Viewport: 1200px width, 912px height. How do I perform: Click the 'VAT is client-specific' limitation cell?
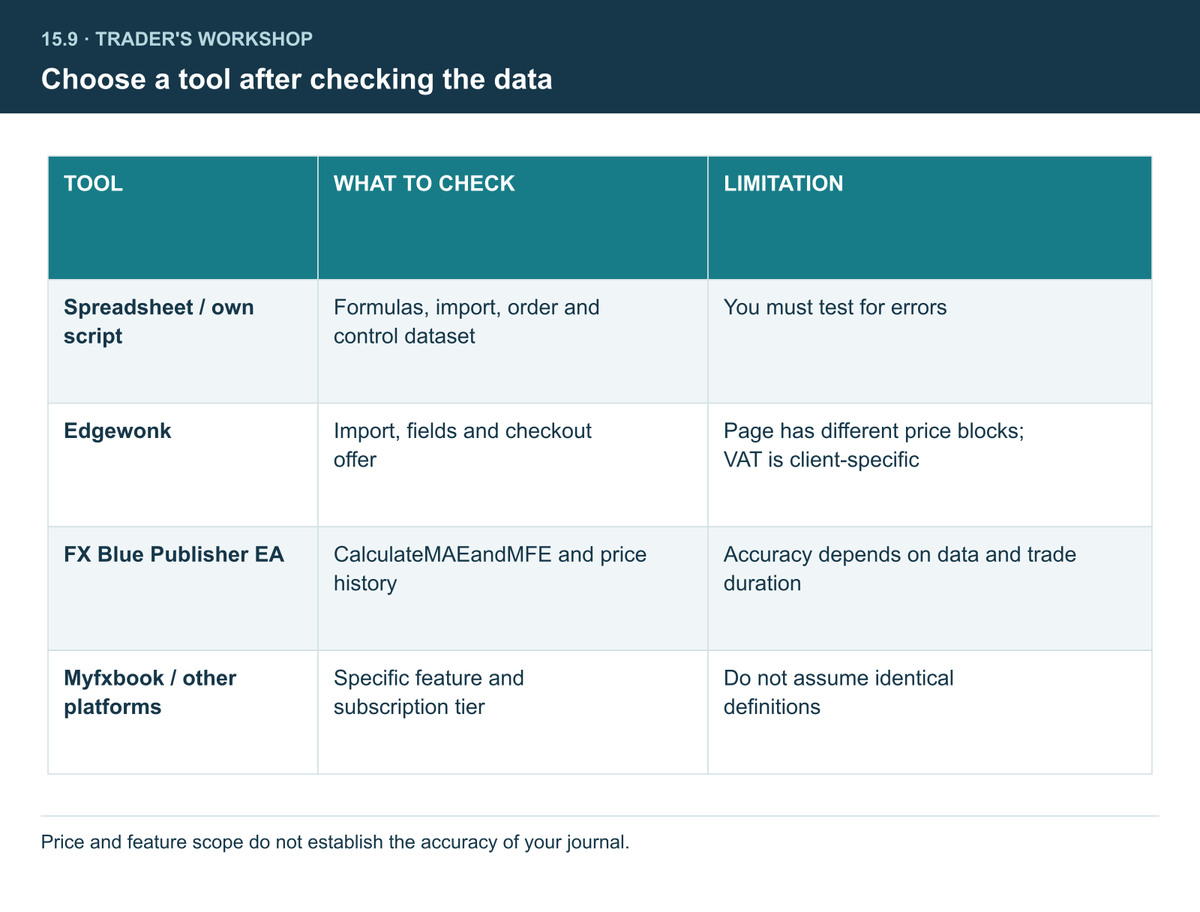click(930, 465)
